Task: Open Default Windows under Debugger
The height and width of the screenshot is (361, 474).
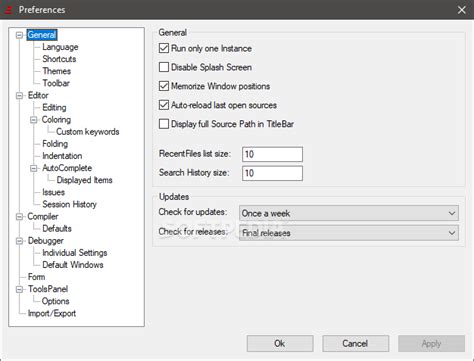Action: point(73,265)
